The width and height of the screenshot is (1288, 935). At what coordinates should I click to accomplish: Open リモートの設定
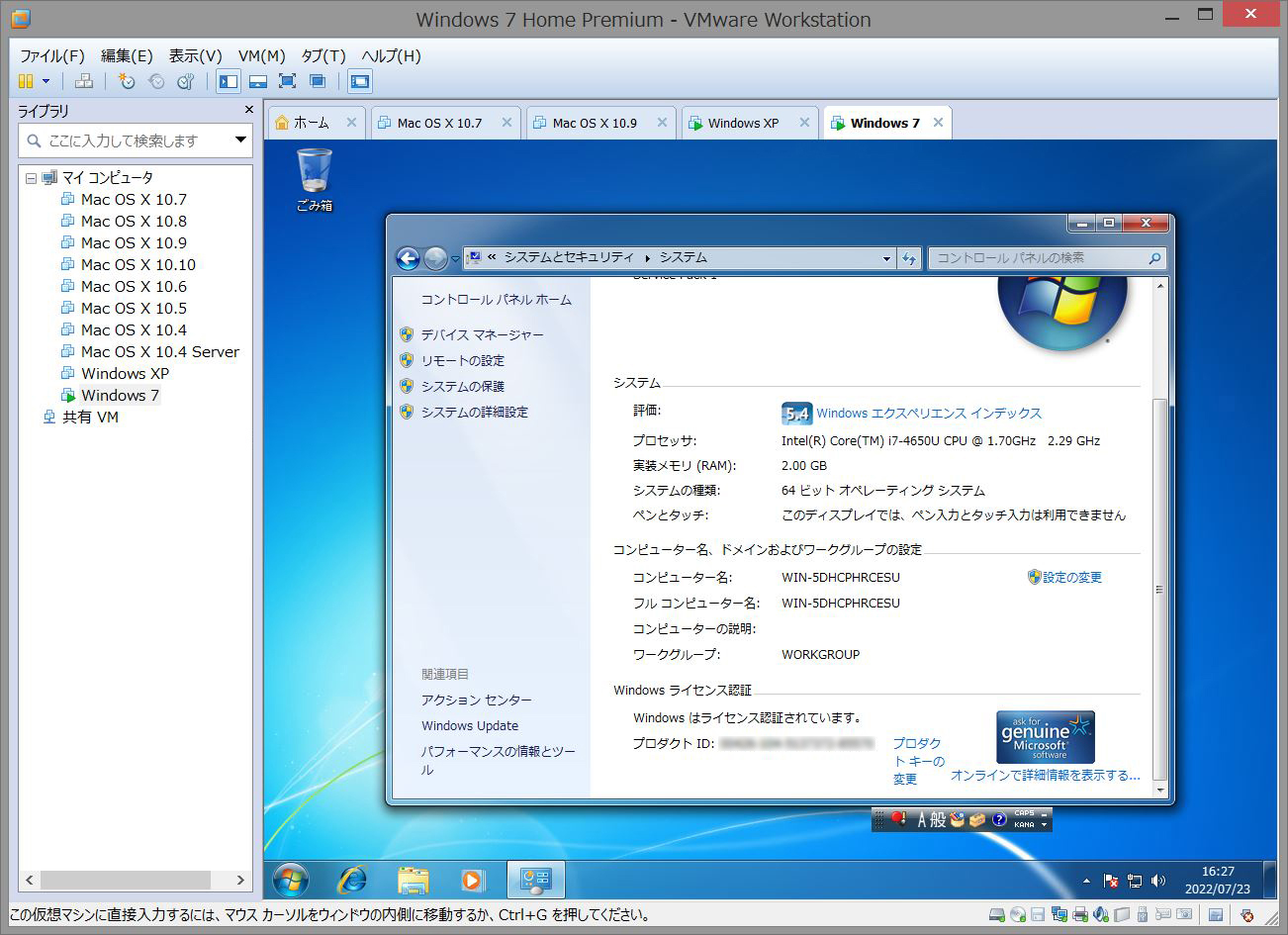462,360
